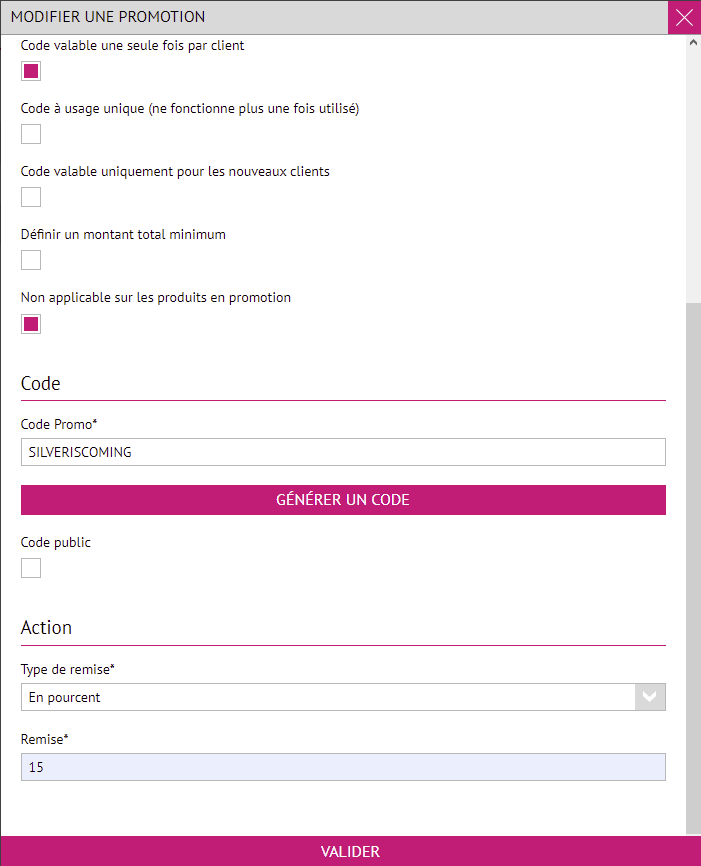Screen dimensions: 701x866
Task: Click the chevron arrow of the remise type select
Action: (650, 697)
